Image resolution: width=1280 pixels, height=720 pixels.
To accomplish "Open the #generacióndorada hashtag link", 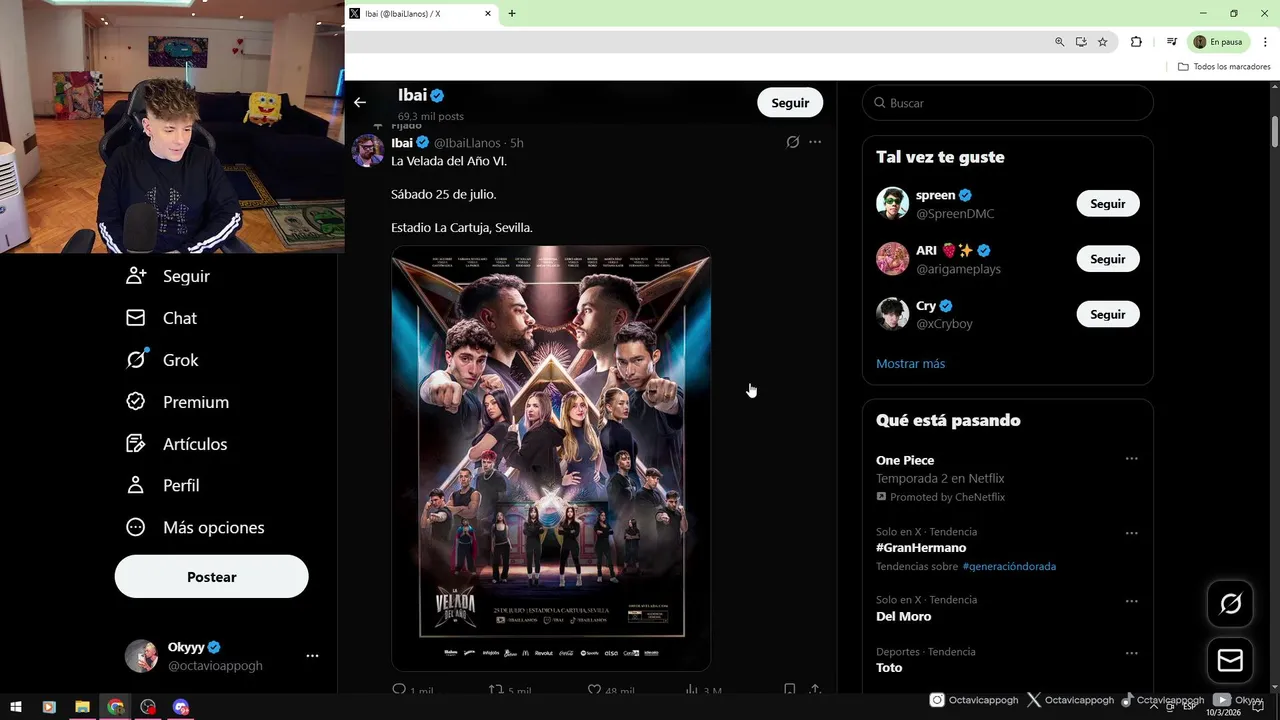I will pyautogui.click(x=1009, y=566).
